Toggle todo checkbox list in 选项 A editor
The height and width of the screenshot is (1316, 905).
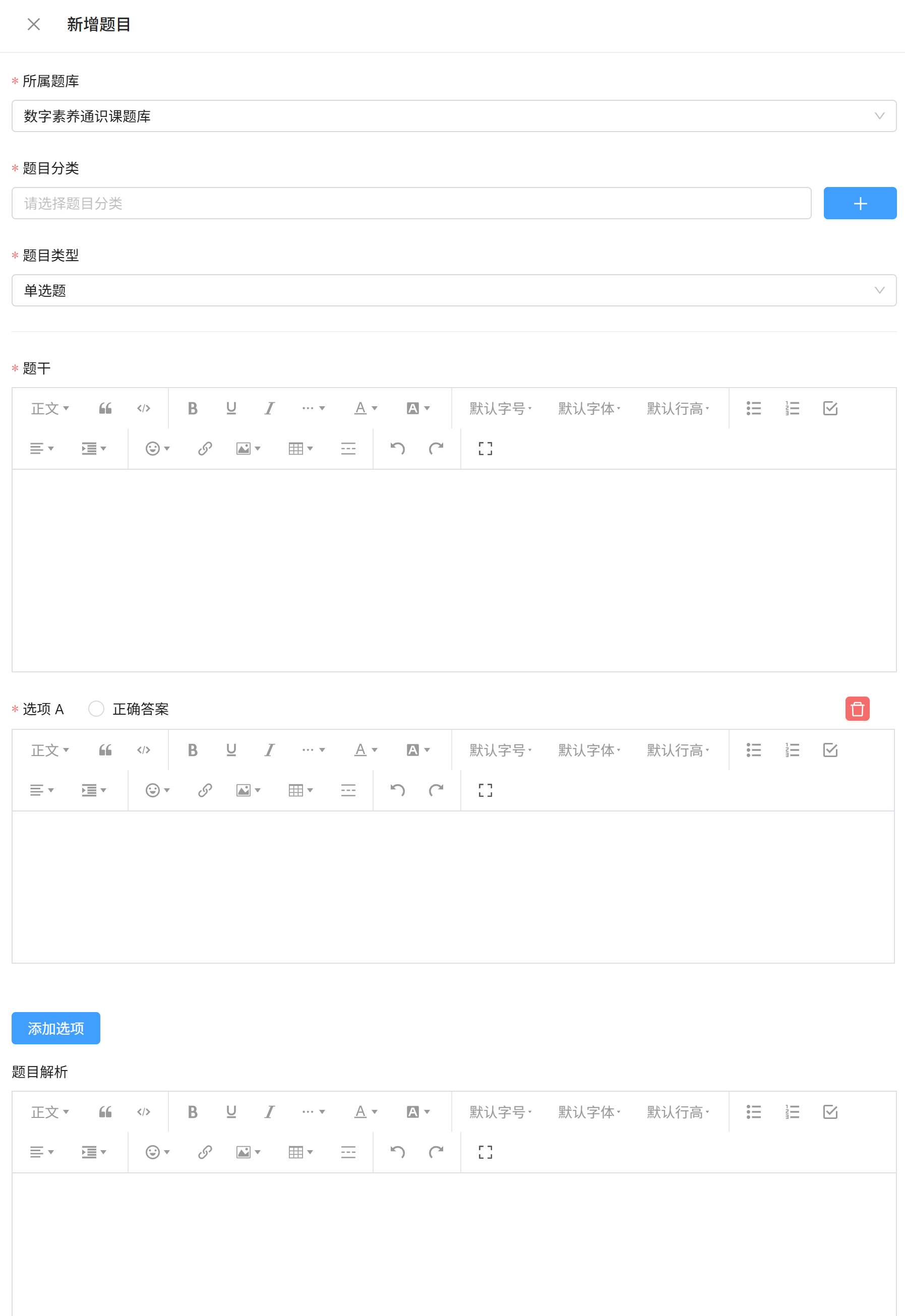829,750
